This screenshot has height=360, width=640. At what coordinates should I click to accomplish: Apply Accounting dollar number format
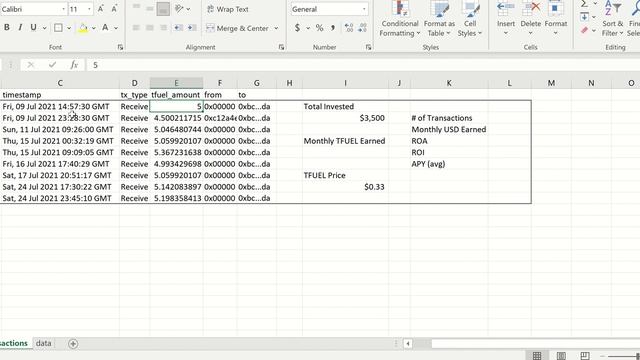point(297,28)
